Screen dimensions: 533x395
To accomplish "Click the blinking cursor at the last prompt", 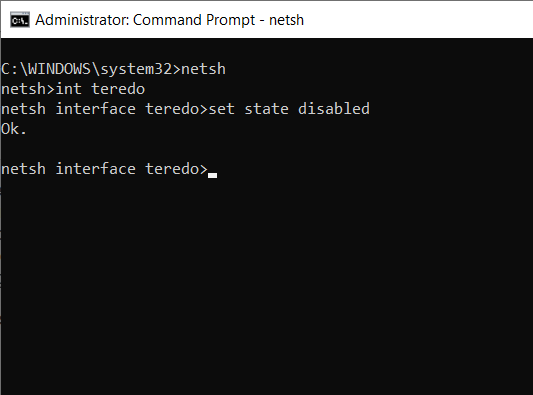I will pos(212,175).
